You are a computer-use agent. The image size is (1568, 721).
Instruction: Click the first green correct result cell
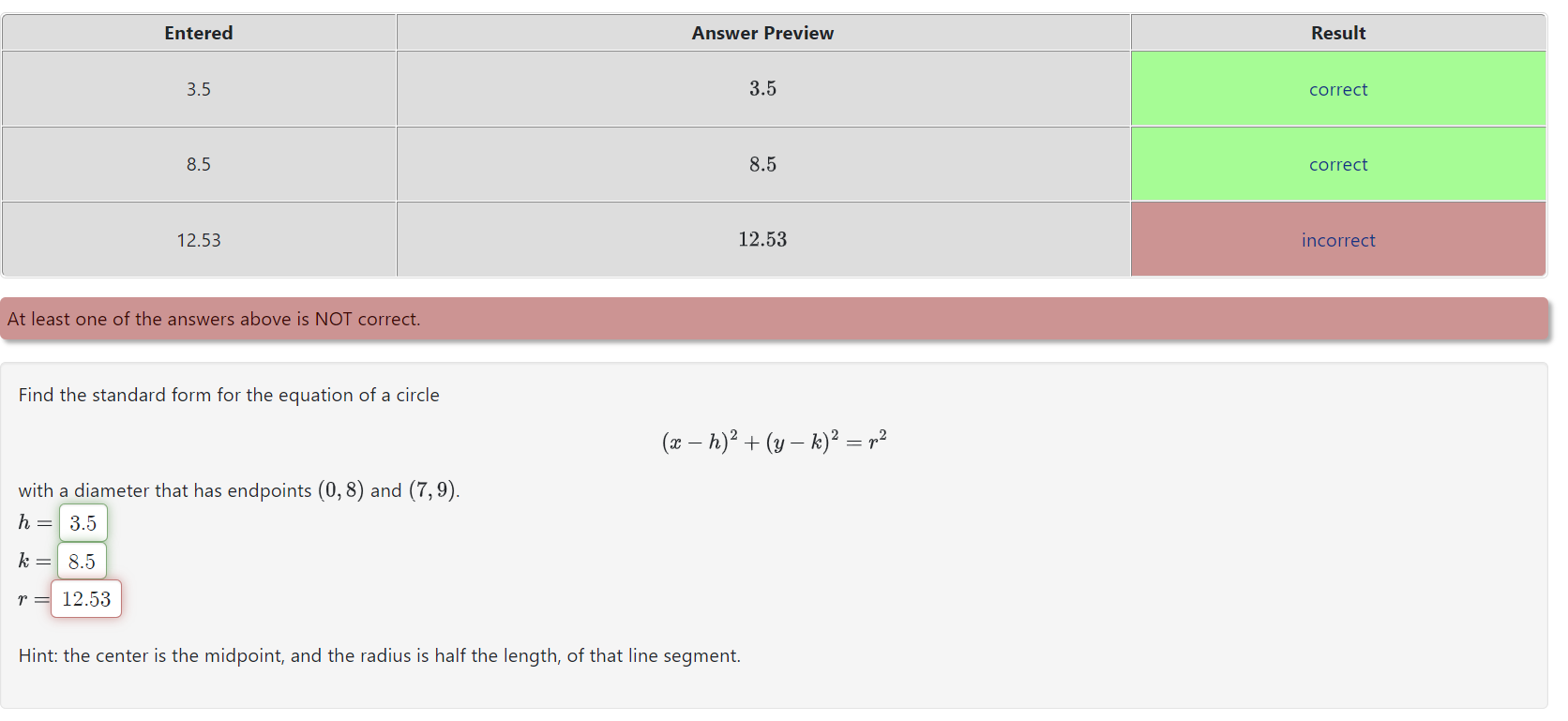[1338, 89]
